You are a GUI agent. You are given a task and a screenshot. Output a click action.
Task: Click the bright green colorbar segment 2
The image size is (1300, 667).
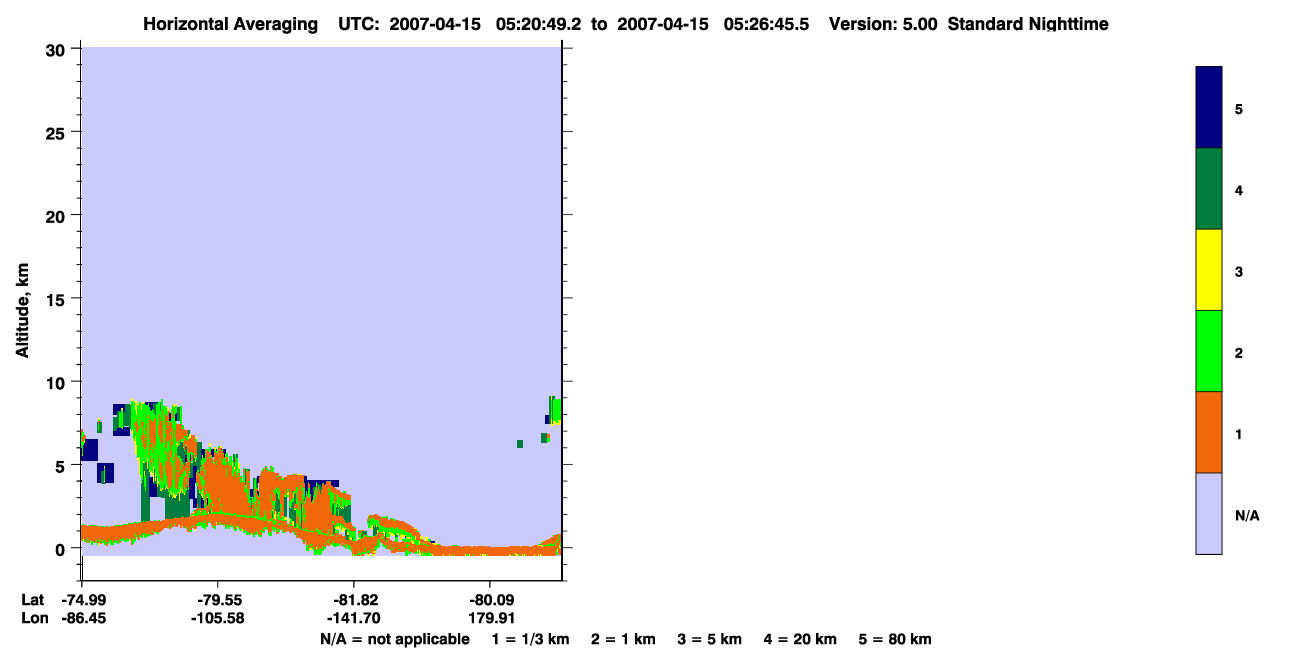click(1209, 351)
